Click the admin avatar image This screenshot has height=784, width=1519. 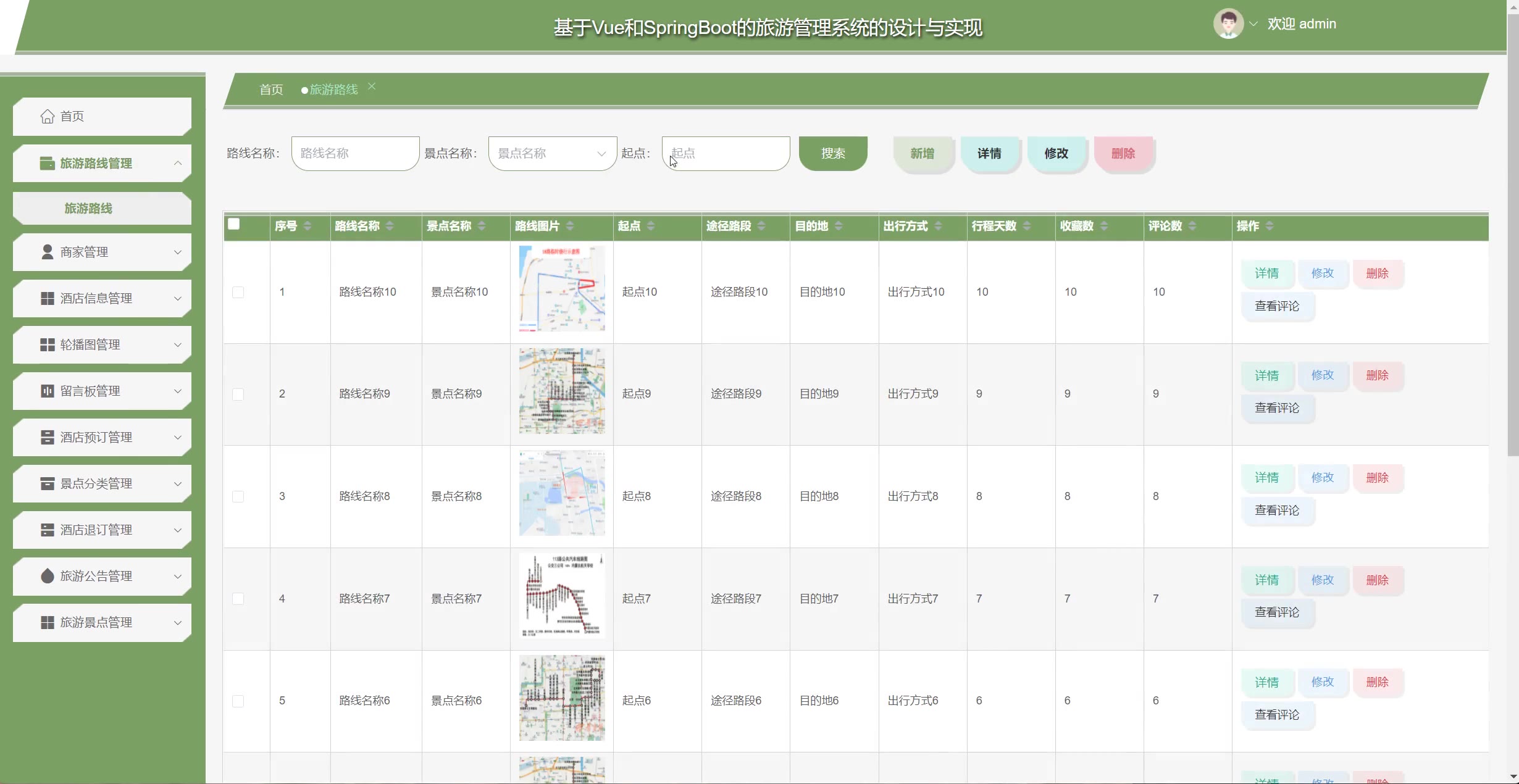point(1228,24)
